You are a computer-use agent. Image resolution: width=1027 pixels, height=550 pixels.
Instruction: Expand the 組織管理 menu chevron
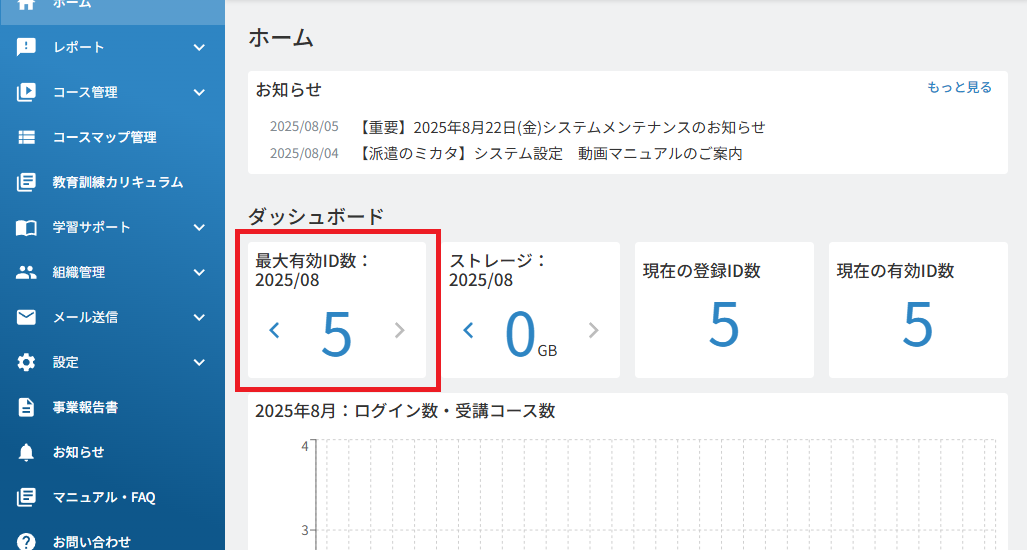coord(199,272)
